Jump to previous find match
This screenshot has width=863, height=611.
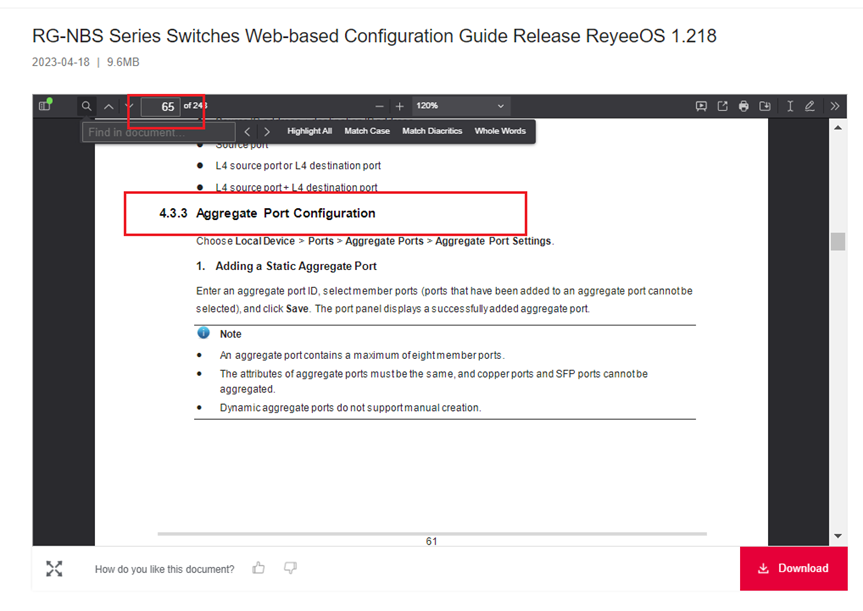tap(247, 132)
